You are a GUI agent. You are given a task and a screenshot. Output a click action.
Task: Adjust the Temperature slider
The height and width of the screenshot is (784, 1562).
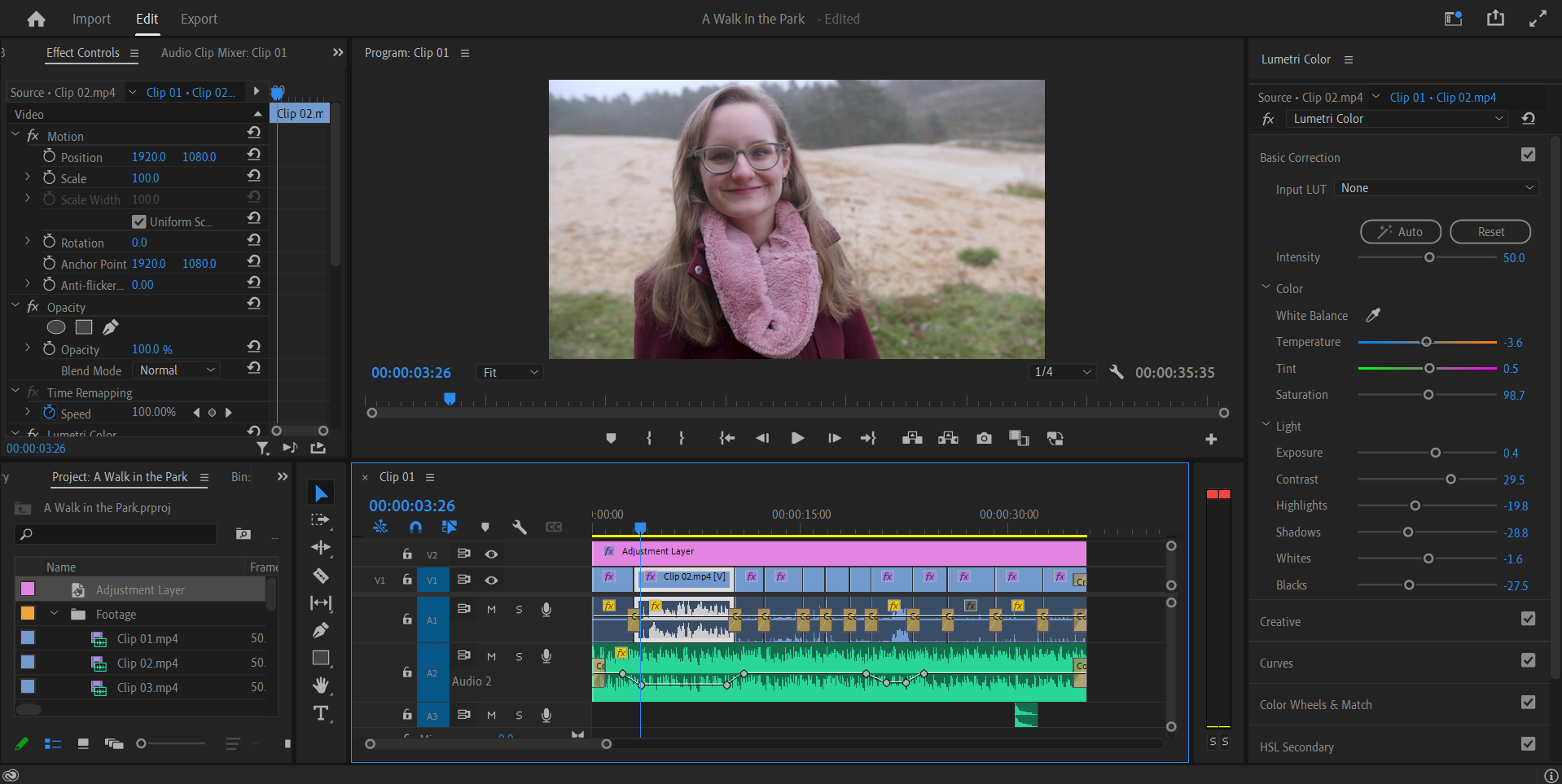pos(1427,342)
